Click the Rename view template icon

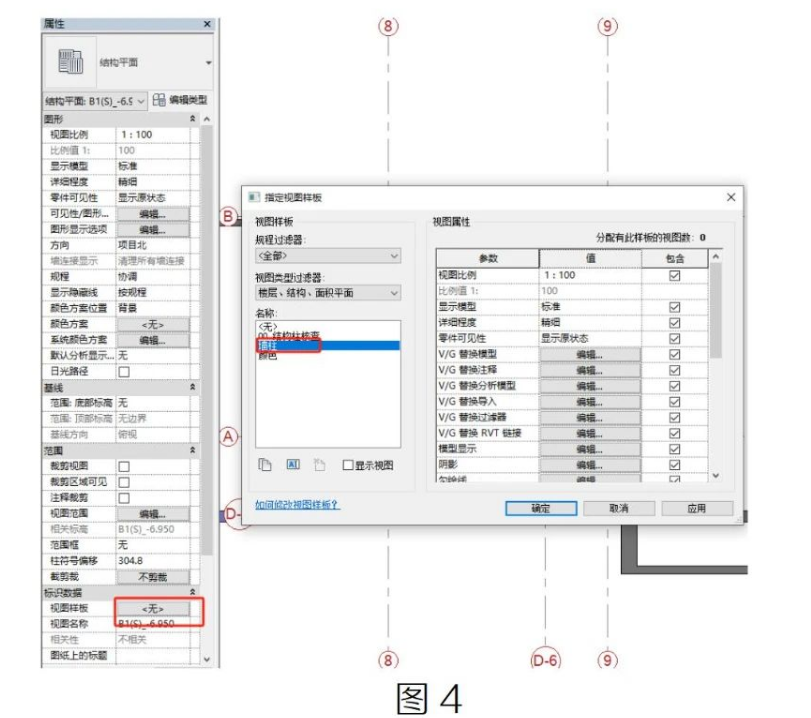pos(293,465)
